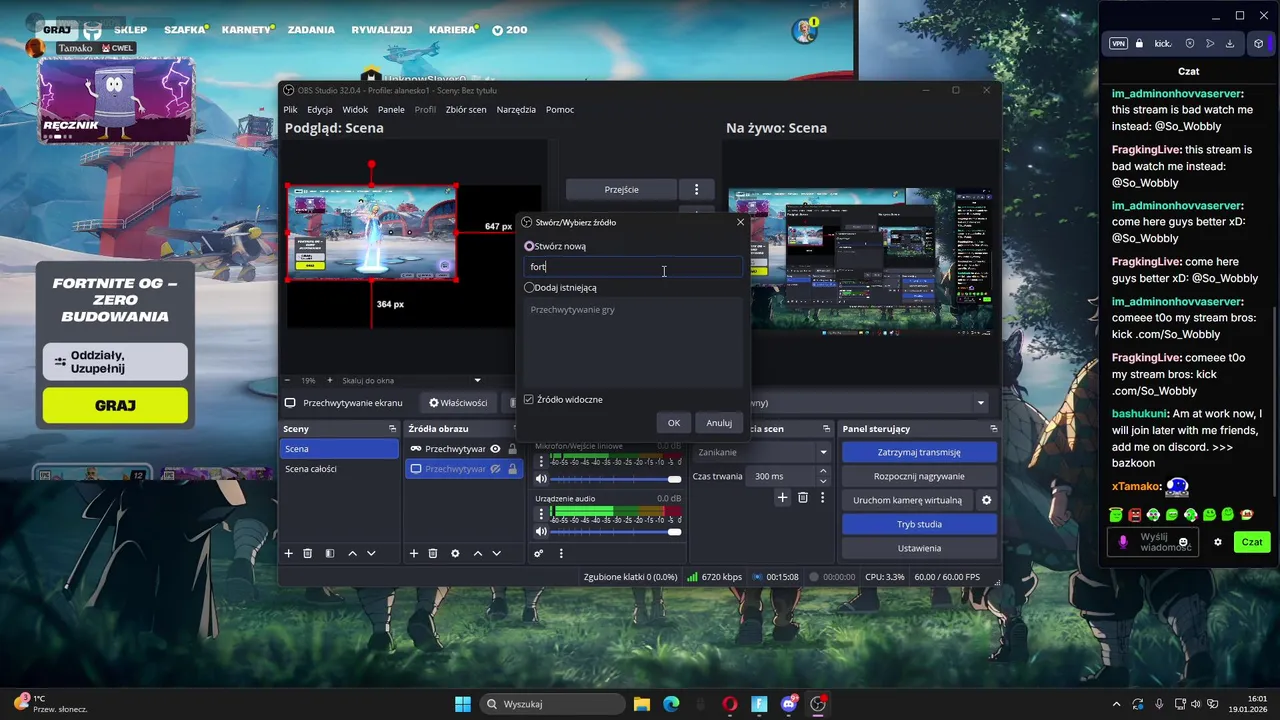Open source properties gear in Źródła obrazu toolbar
This screenshot has height=720, width=1280.
coord(455,553)
